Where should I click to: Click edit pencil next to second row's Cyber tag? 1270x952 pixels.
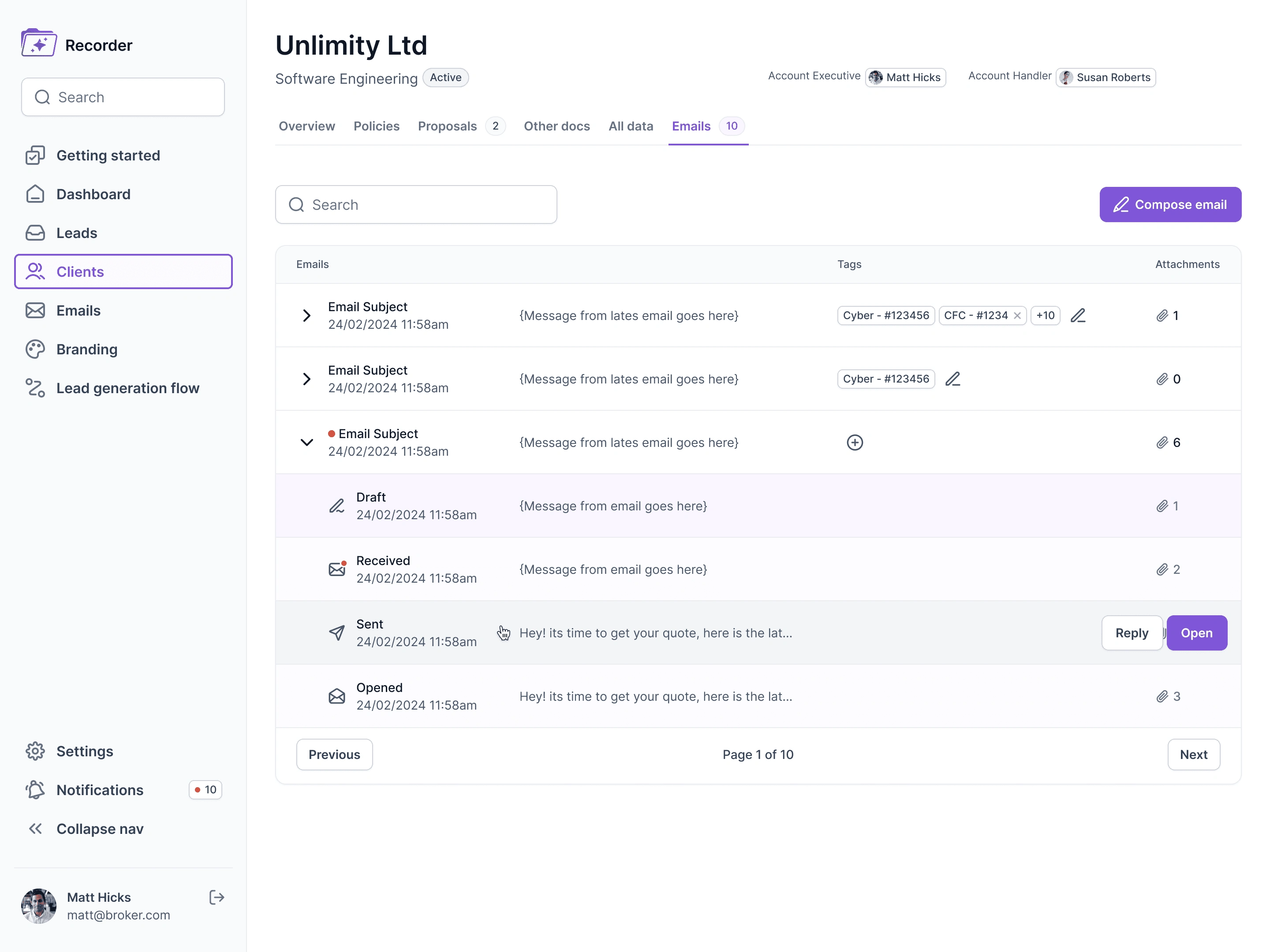pyautogui.click(x=952, y=379)
